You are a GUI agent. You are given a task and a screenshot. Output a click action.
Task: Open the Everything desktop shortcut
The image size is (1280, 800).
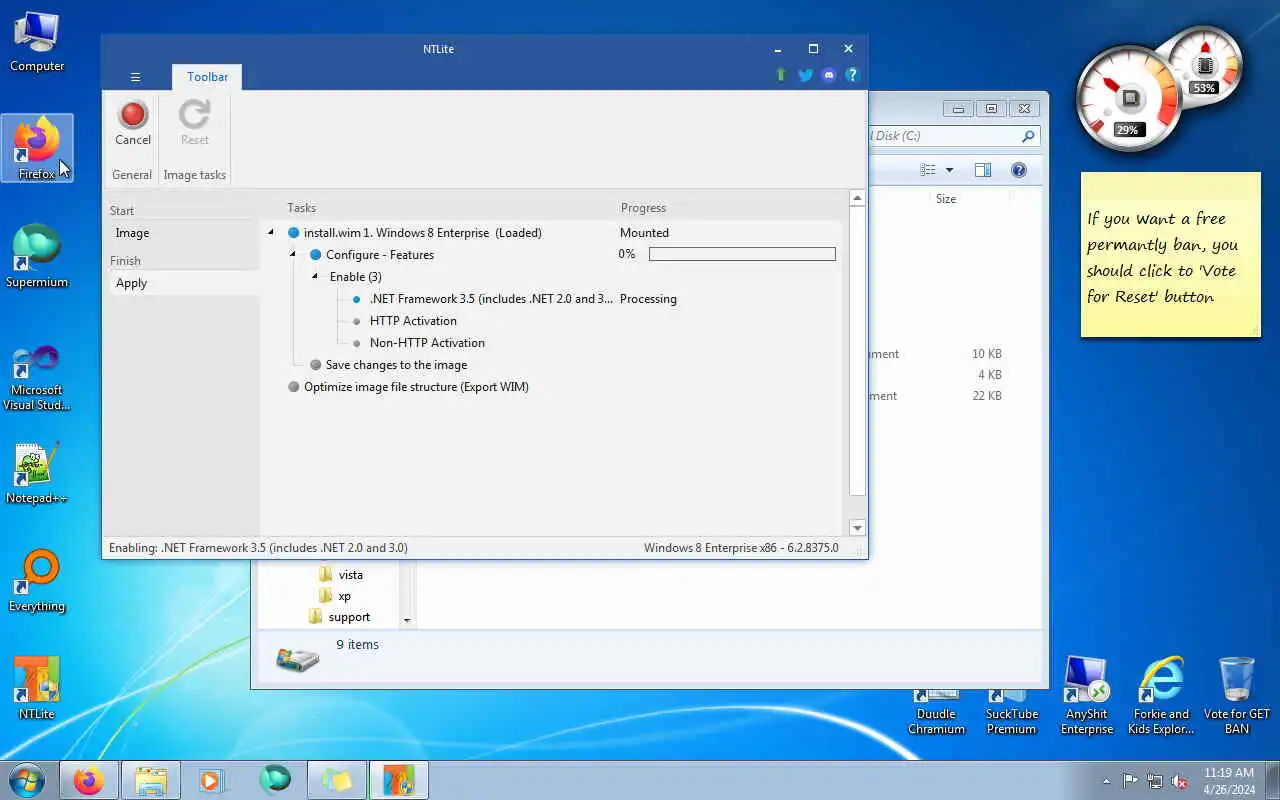click(x=37, y=582)
